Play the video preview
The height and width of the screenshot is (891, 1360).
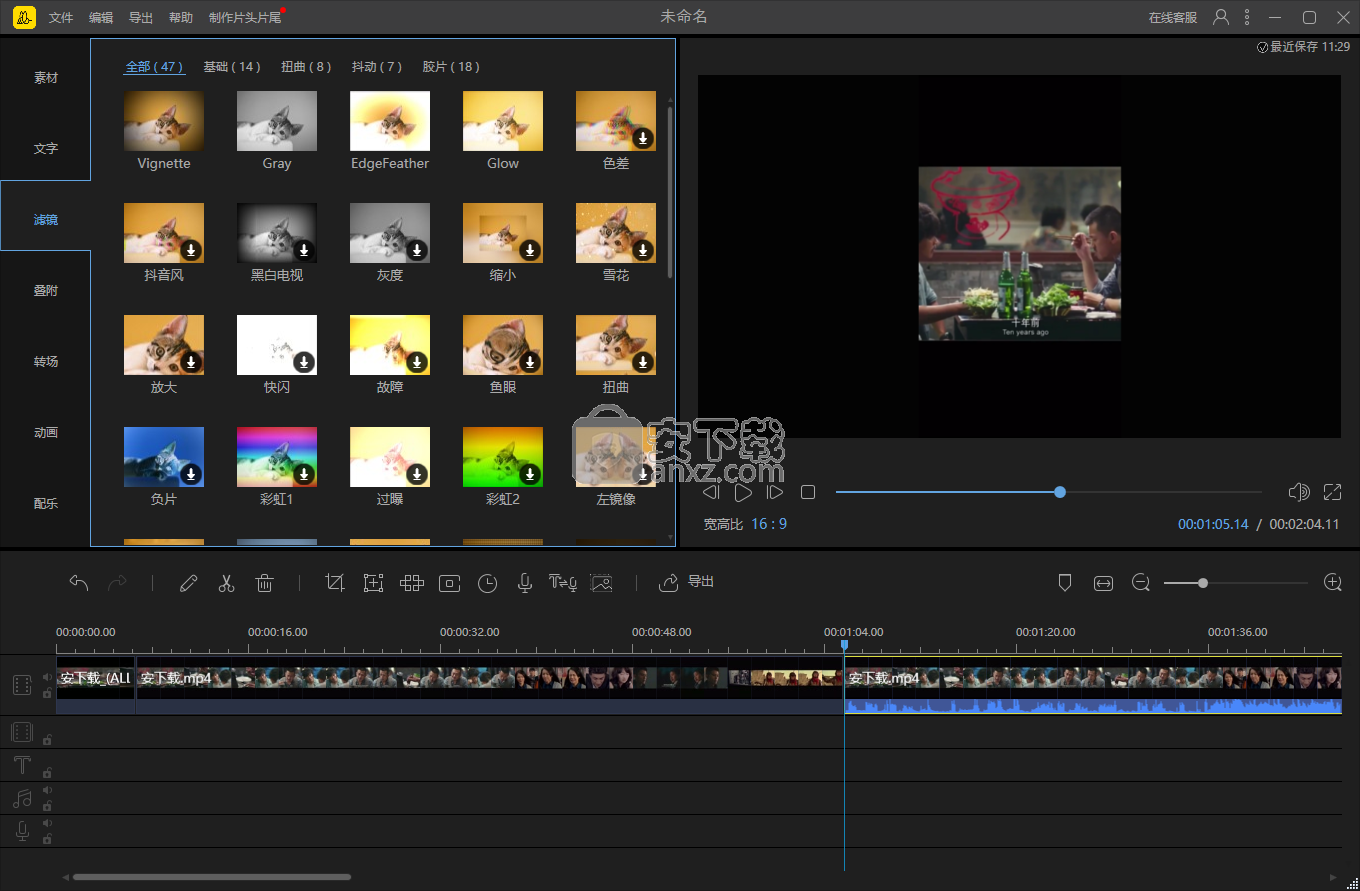tap(743, 492)
